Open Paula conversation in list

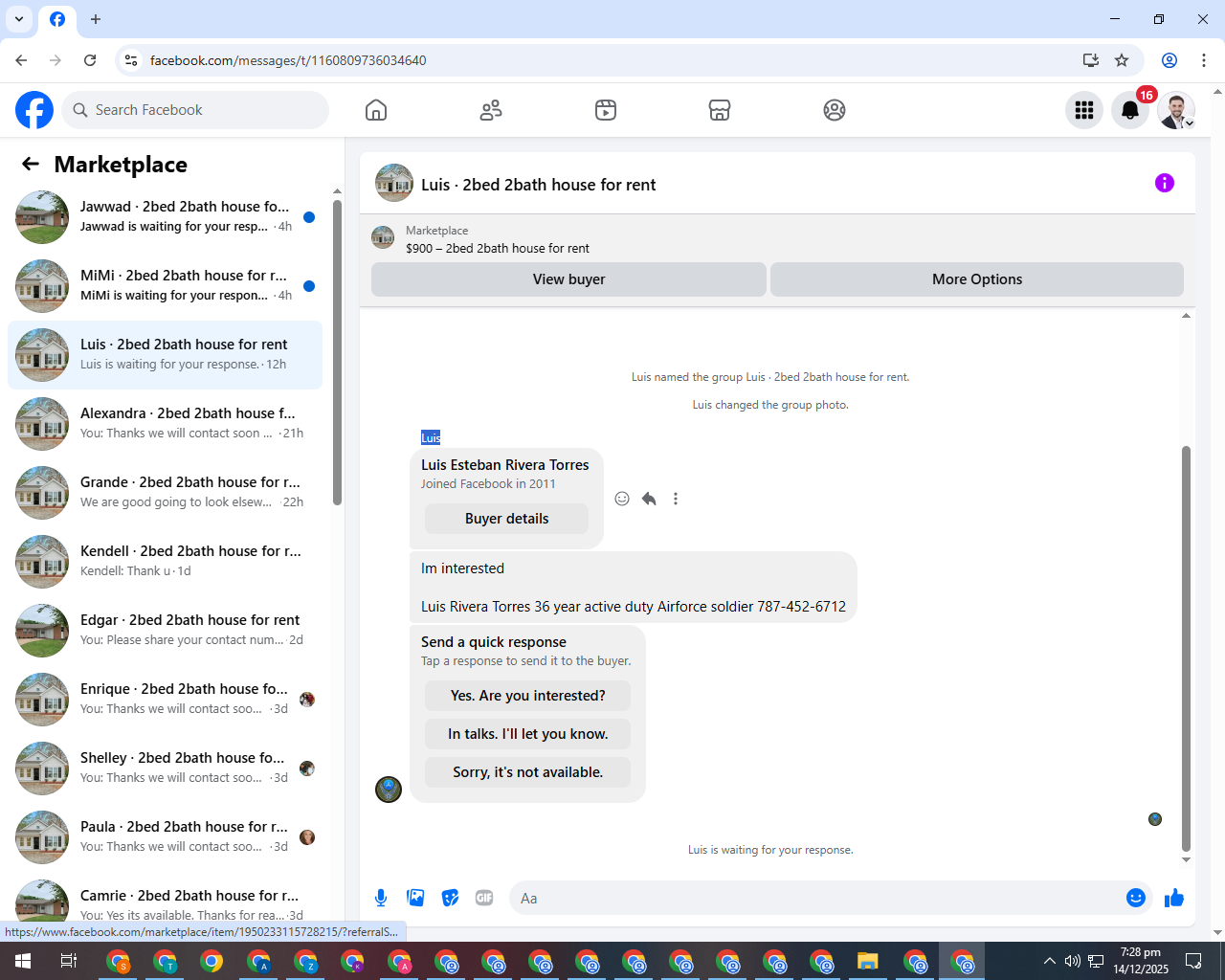(x=165, y=837)
